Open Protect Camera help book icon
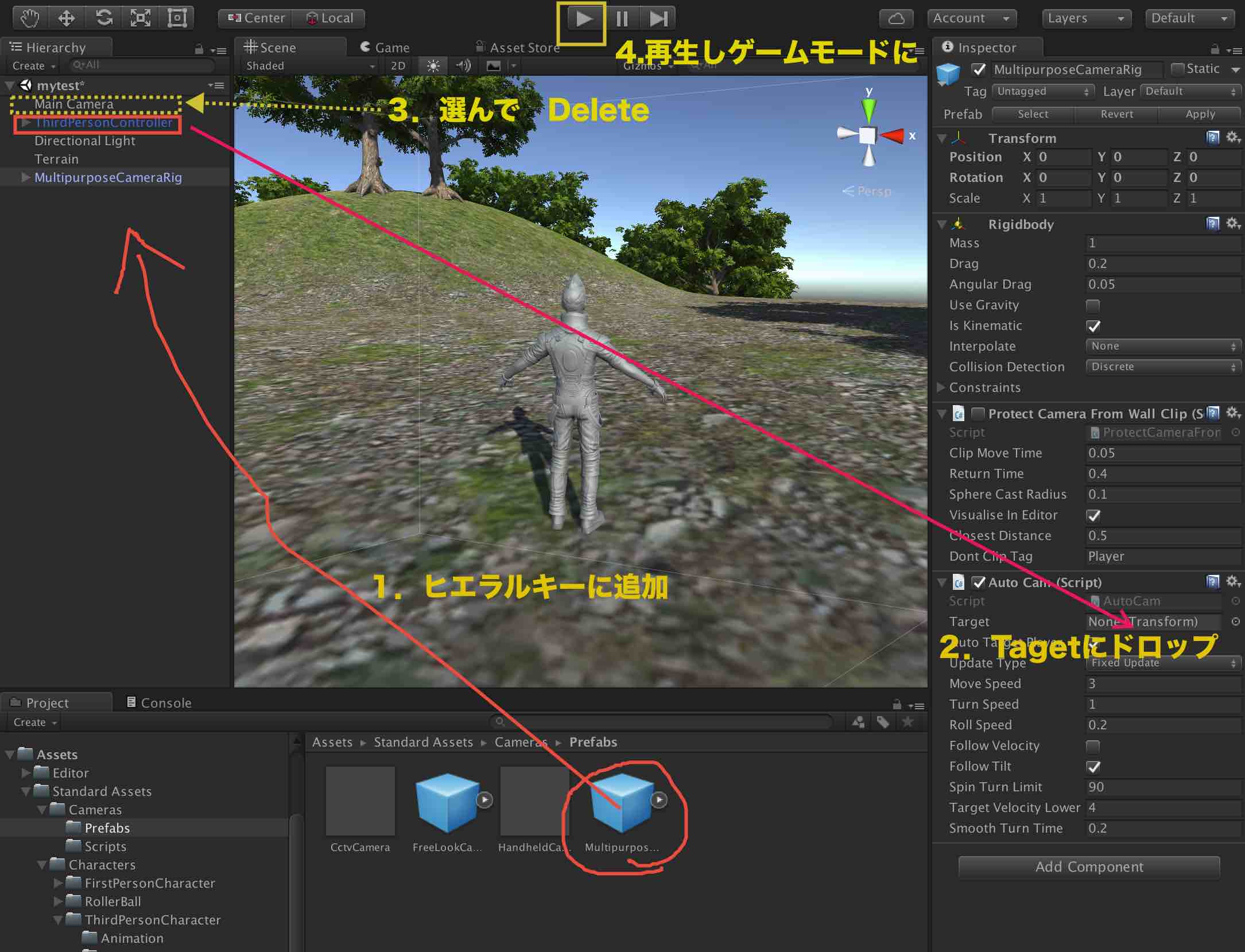Viewport: 1245px width, 952px height. (x=1212, y=413)
